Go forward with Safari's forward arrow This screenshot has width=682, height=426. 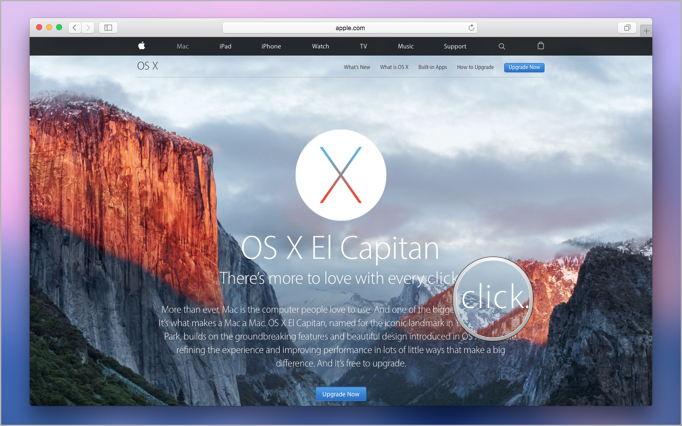pos(88,27)
